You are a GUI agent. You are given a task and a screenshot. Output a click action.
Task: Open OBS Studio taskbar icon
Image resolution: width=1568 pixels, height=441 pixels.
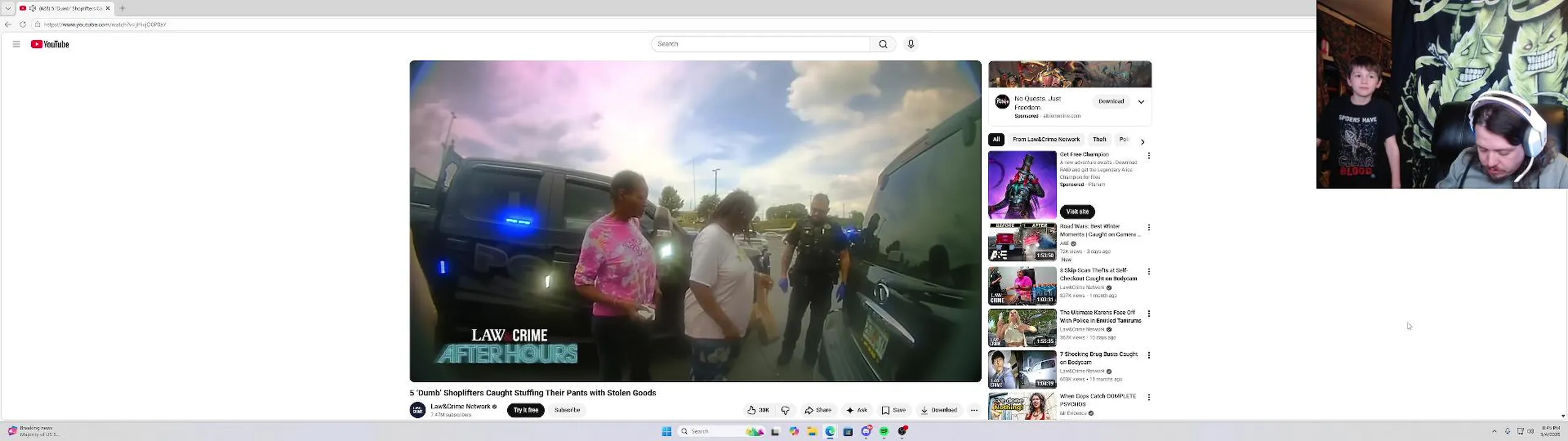(x=902, y=431)
